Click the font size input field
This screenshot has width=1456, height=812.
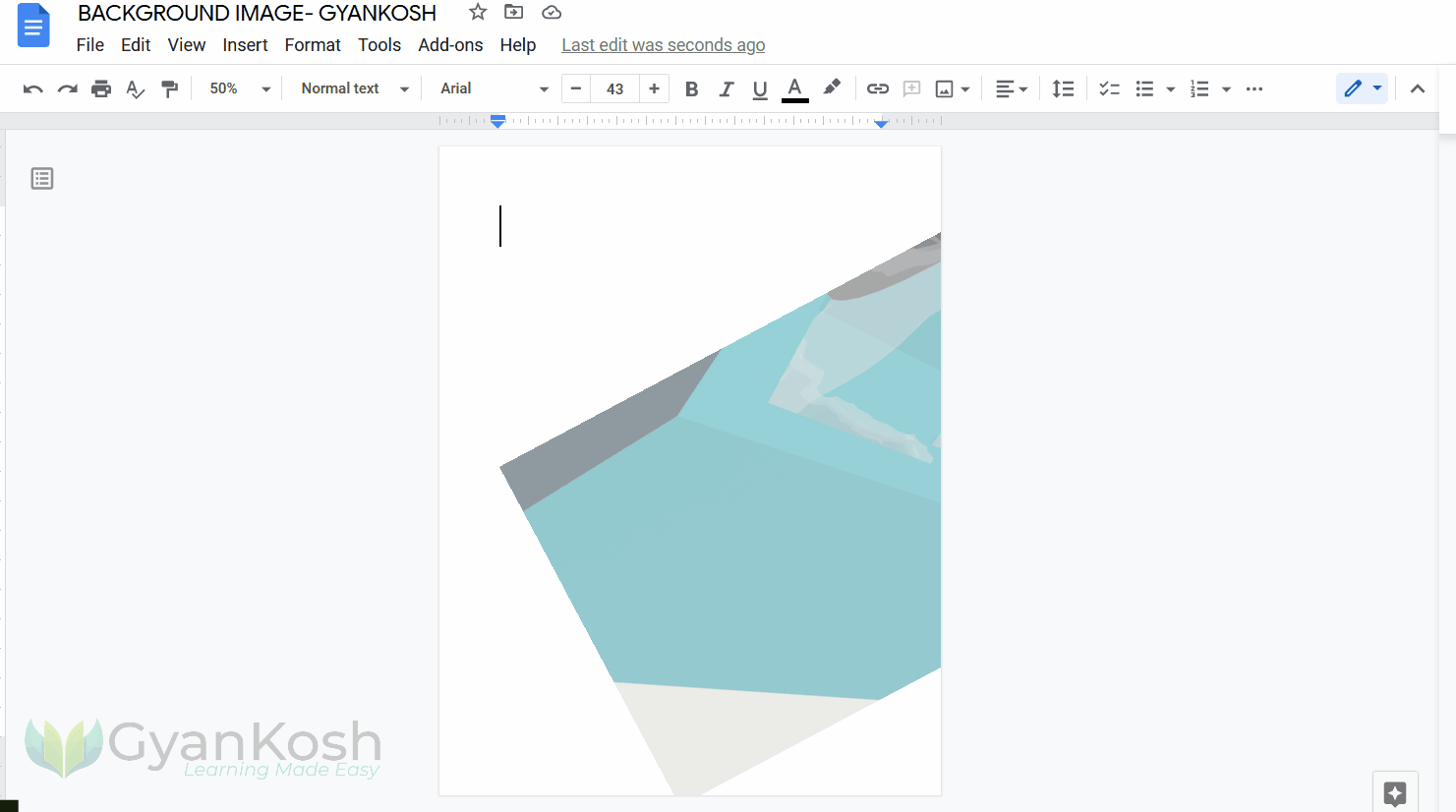point(614,87)
